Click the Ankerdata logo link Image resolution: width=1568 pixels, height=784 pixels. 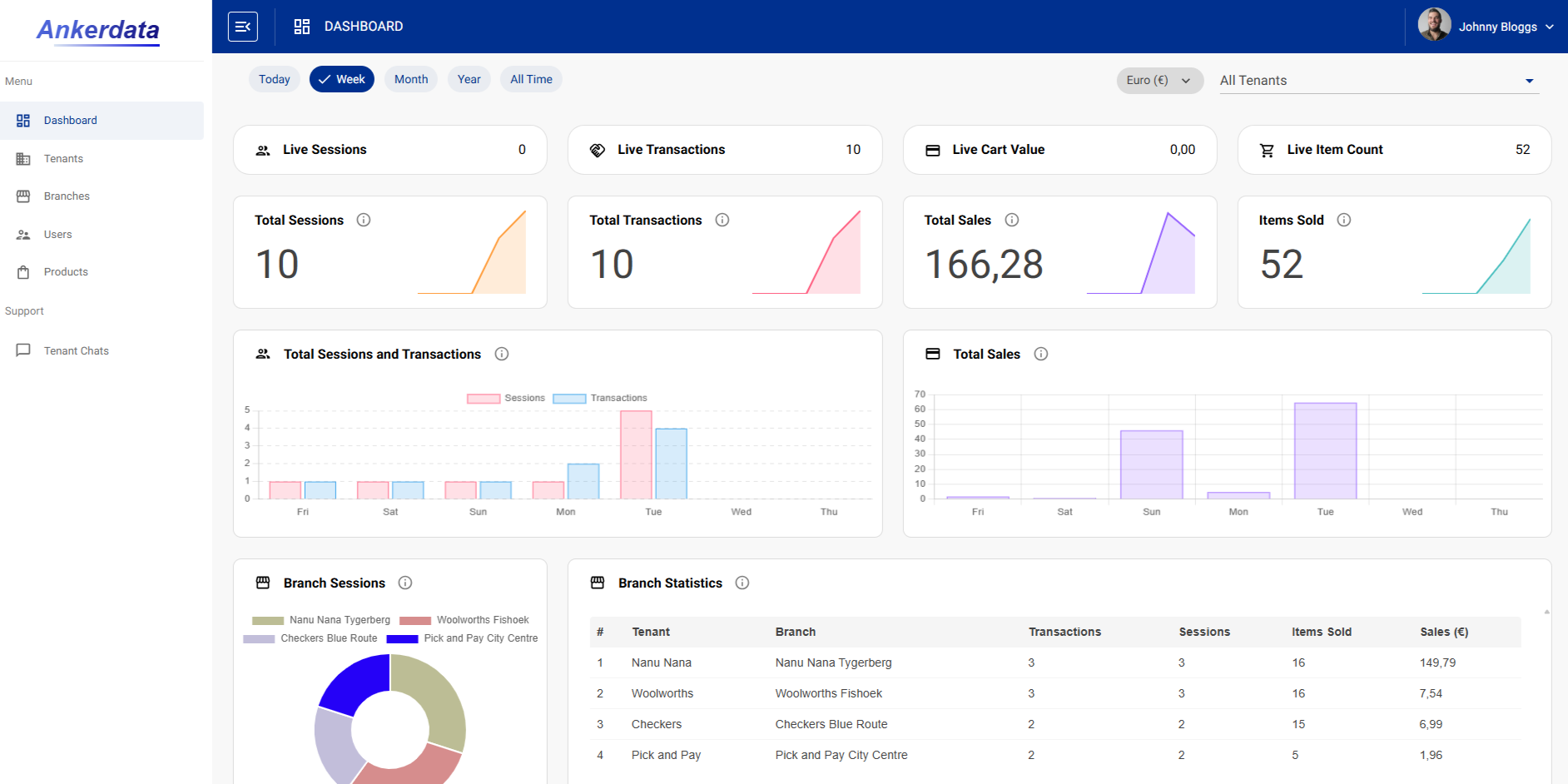tap(98, 30)
